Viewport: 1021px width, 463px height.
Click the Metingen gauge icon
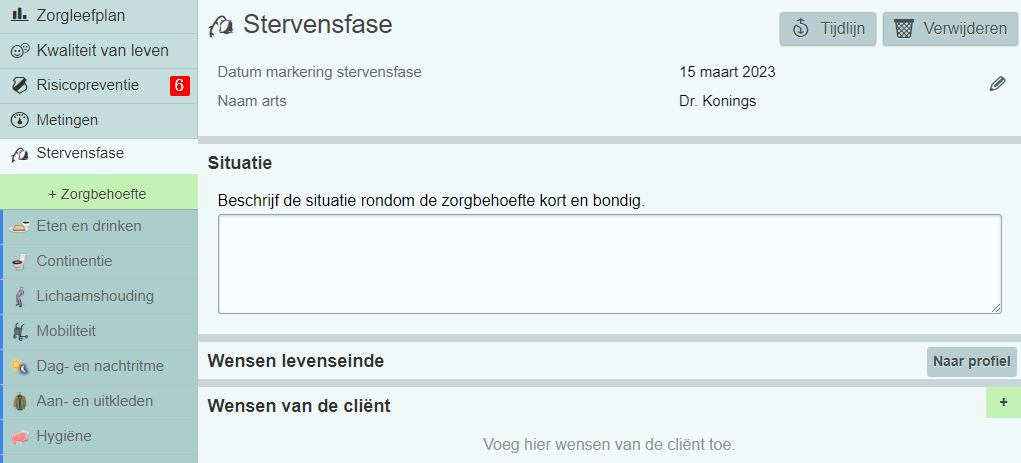(x=19, y=120)
